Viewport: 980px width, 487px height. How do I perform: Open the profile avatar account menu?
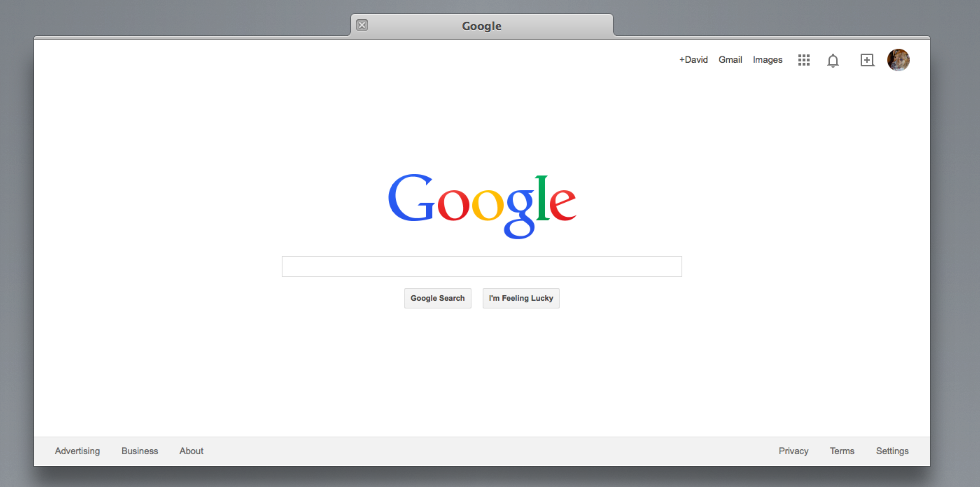[x=898, y=60]
